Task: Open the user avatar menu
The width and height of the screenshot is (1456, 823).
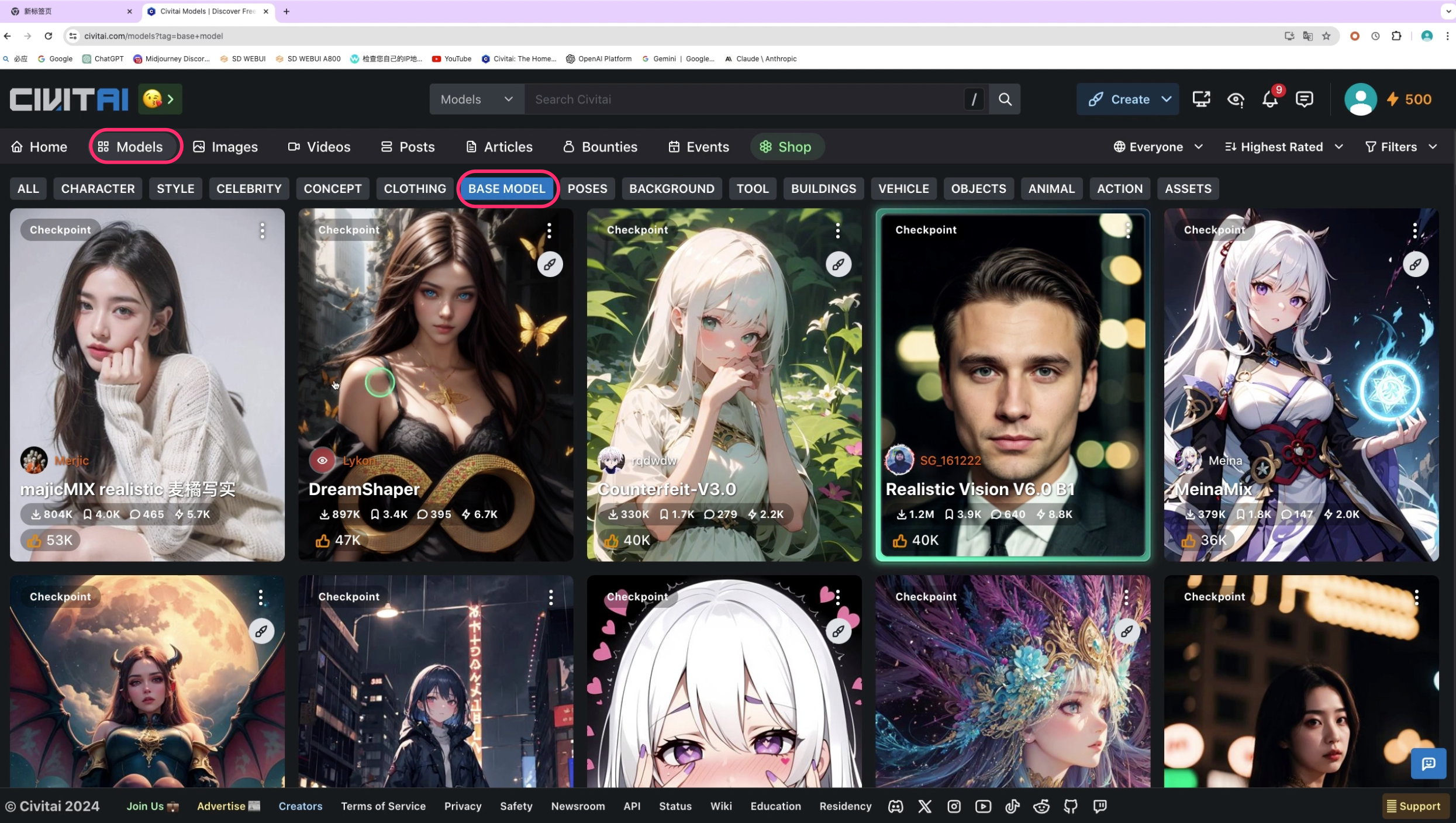Action: 1360,99
